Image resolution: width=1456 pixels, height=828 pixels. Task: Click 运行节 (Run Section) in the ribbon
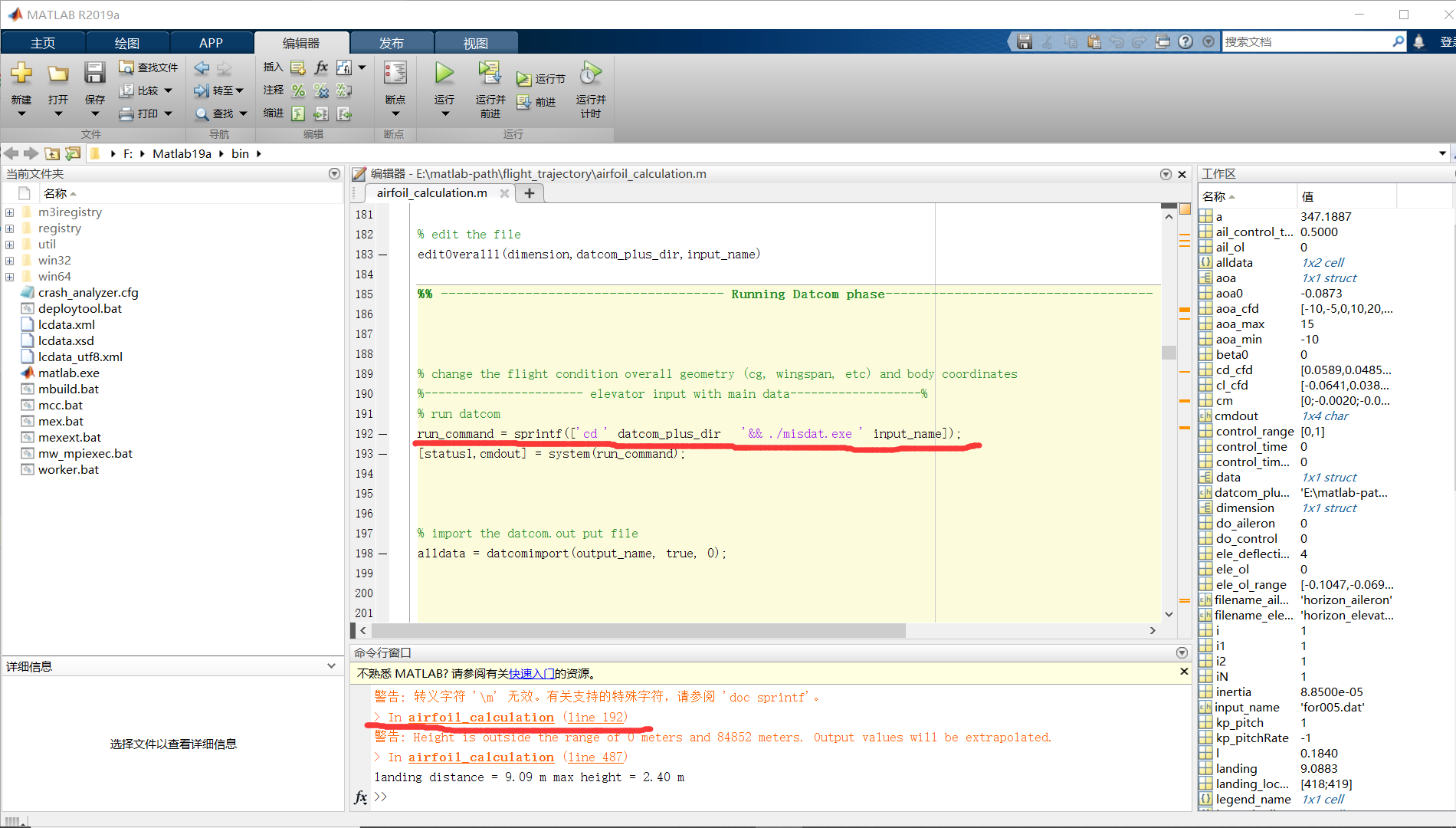pos(541,79)
